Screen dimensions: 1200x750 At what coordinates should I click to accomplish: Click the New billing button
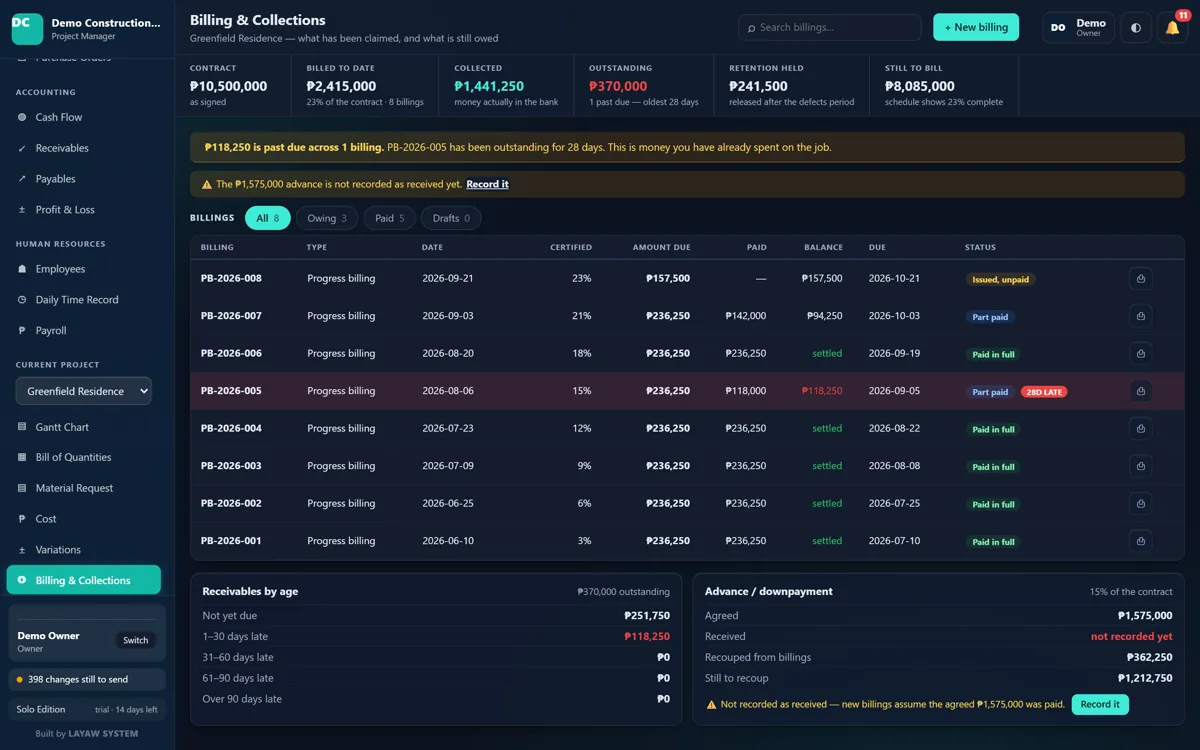click(976, 27)
